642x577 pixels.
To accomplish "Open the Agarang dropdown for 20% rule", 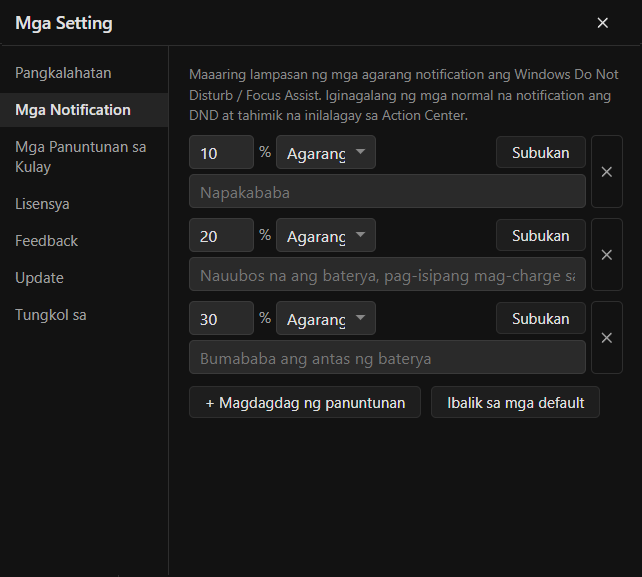I will click(x=326, y=235).
